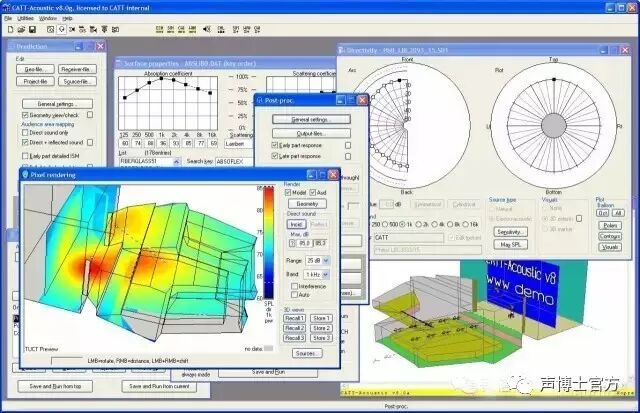Click the Post-proc window title icon
640x413 pixels.
[260, 100]
